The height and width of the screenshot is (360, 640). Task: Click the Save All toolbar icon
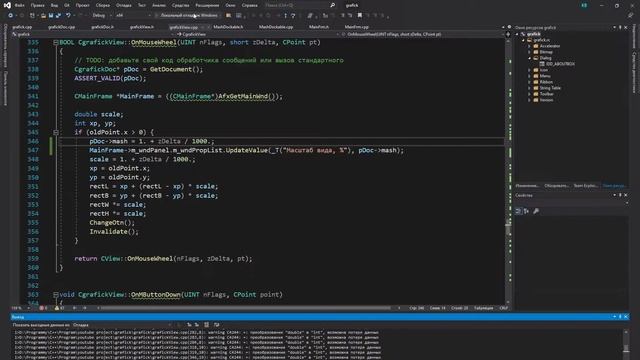58,16
